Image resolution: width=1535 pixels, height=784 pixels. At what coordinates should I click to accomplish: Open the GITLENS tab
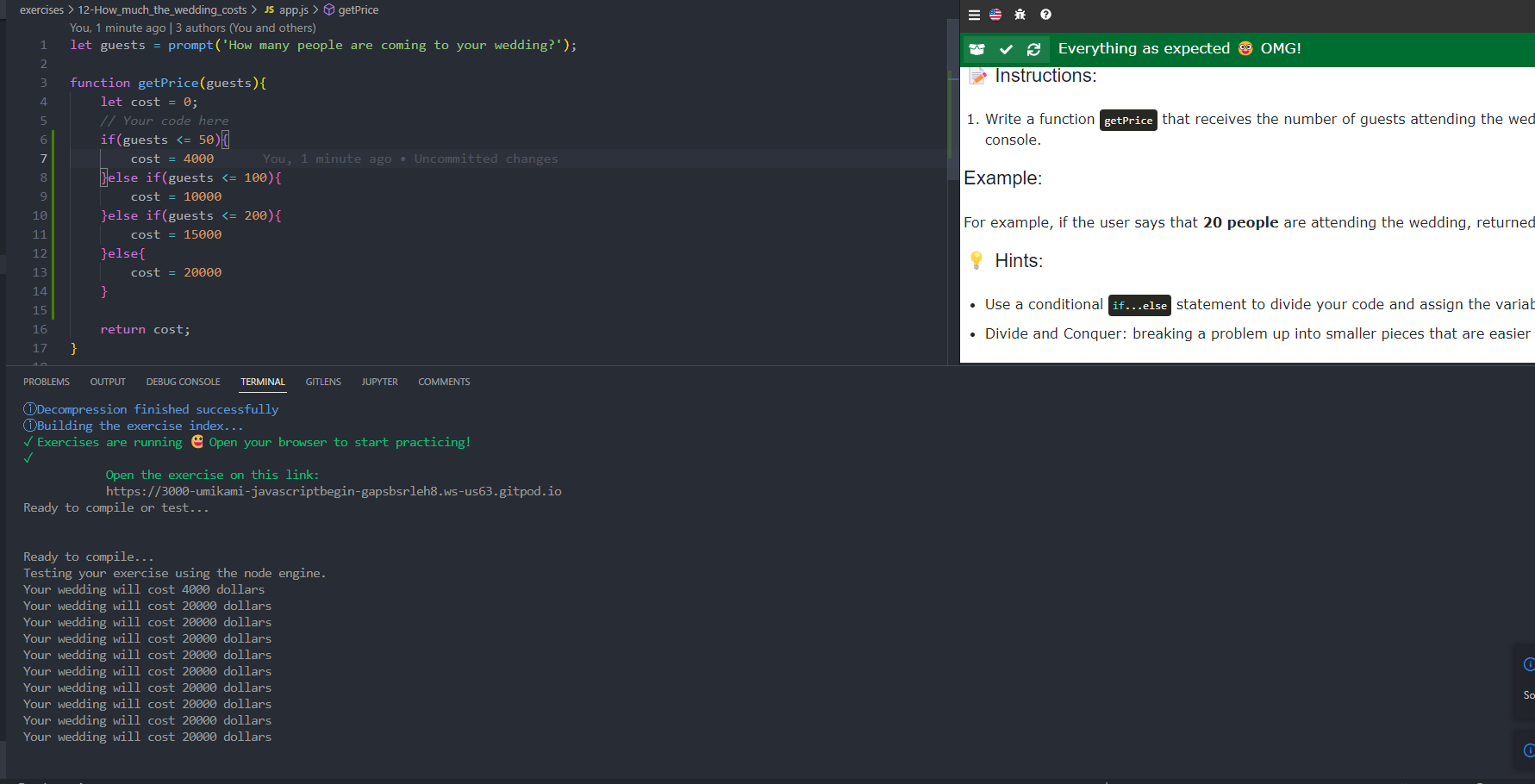pyautogui.click(x=323, y=382)
